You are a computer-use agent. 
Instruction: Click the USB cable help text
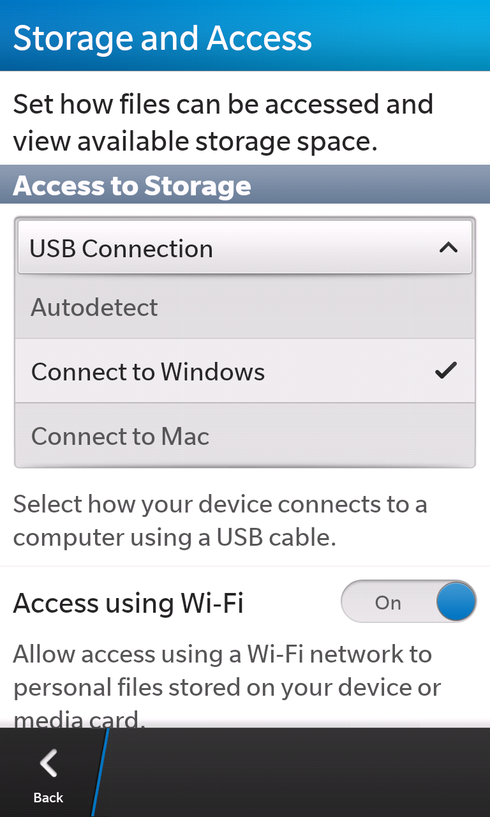[220, 521]
